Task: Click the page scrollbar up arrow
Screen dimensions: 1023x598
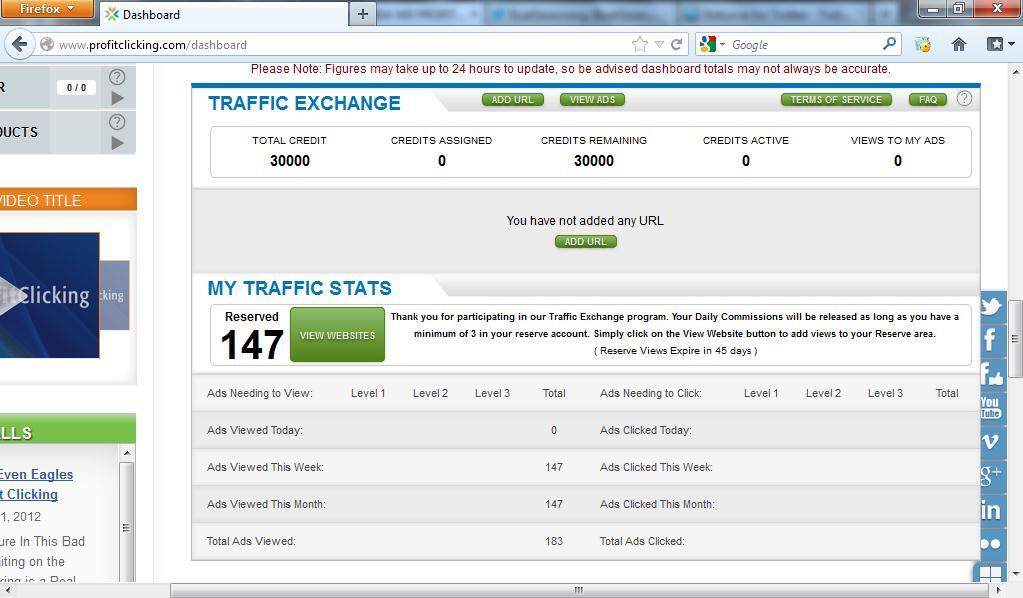Action: [x=1015, y=70]
